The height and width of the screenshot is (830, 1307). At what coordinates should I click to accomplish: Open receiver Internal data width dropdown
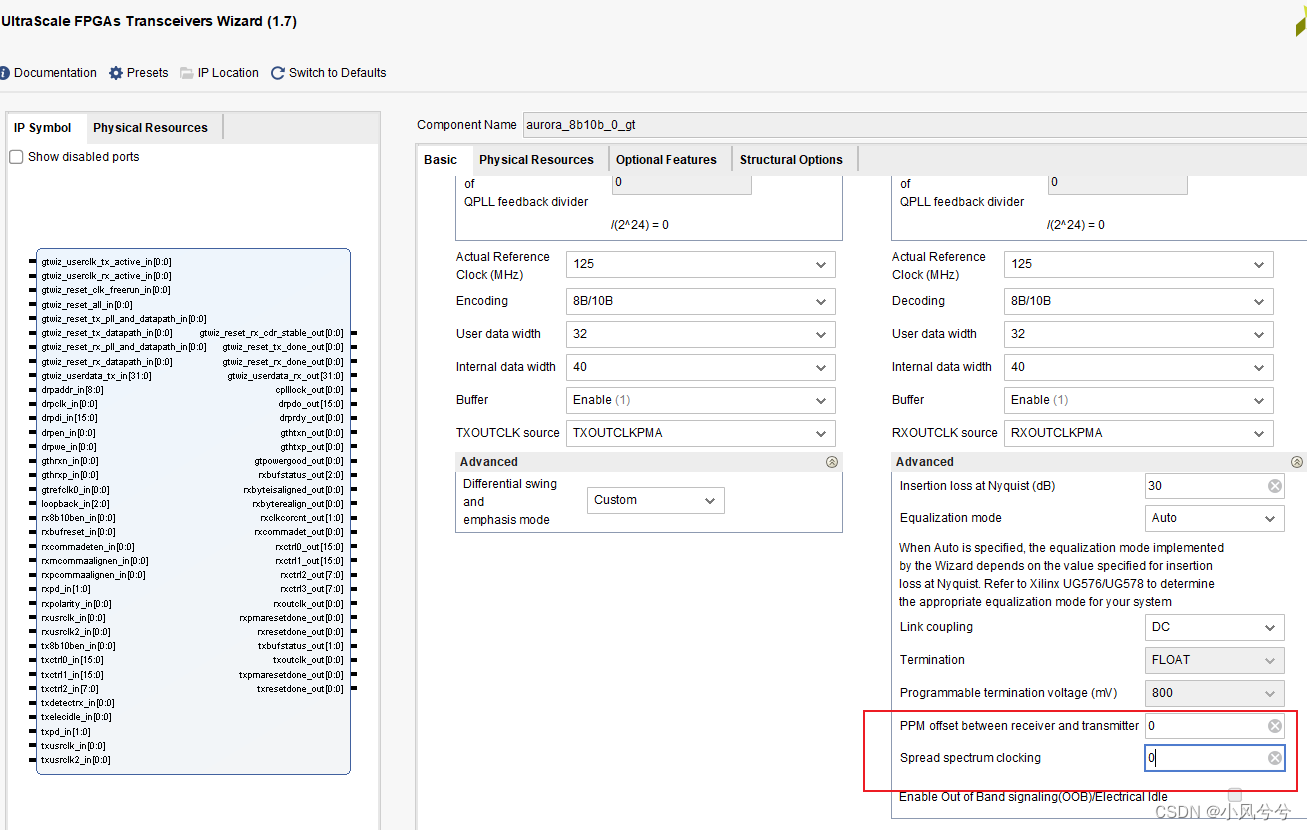click(x=1139, y=367)
